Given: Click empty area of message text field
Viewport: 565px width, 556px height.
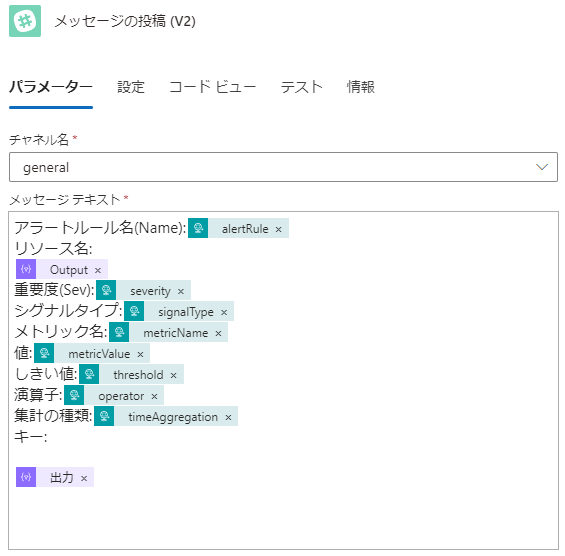Looking at the screenshot, I should [x=324, y=512].
